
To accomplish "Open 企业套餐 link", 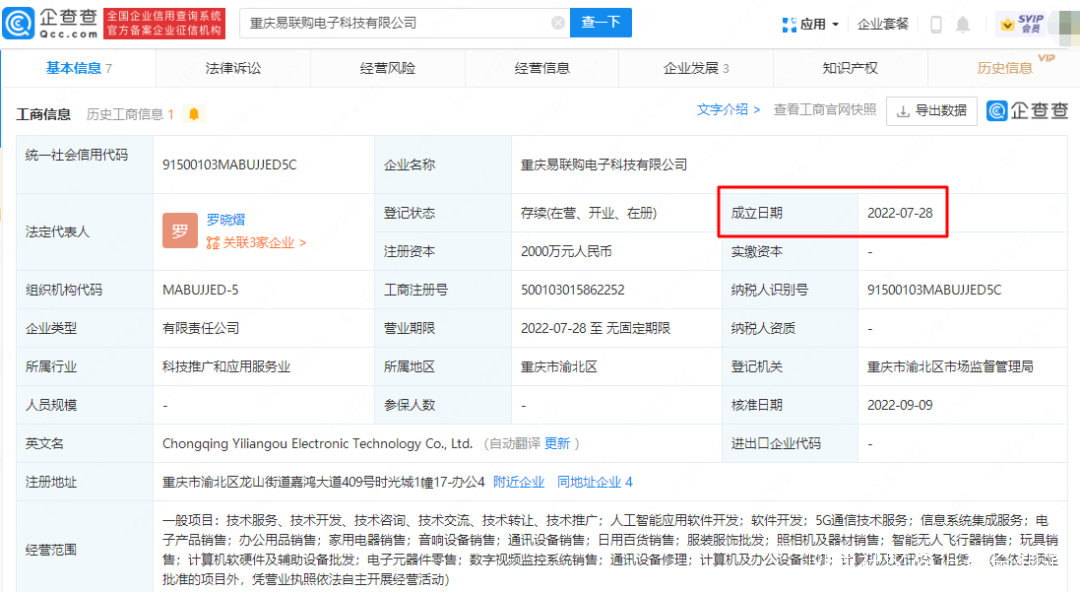I will pyautogui.click(x=882, y=24).
